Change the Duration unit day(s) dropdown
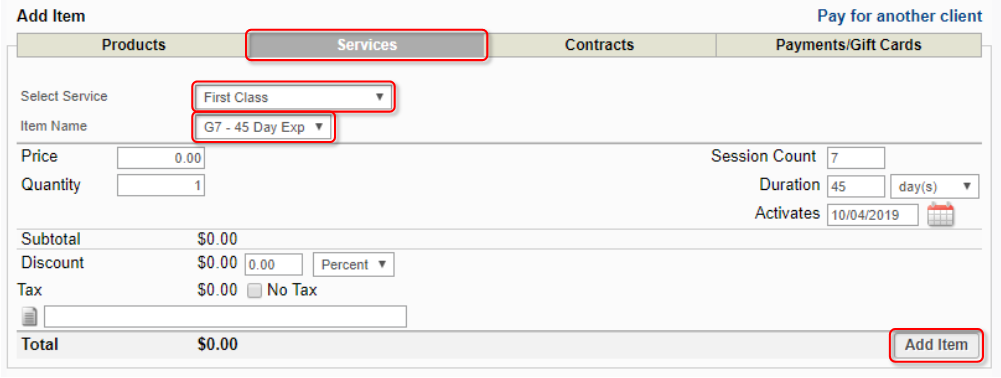 pyautogui.click(x=934, y=187)
